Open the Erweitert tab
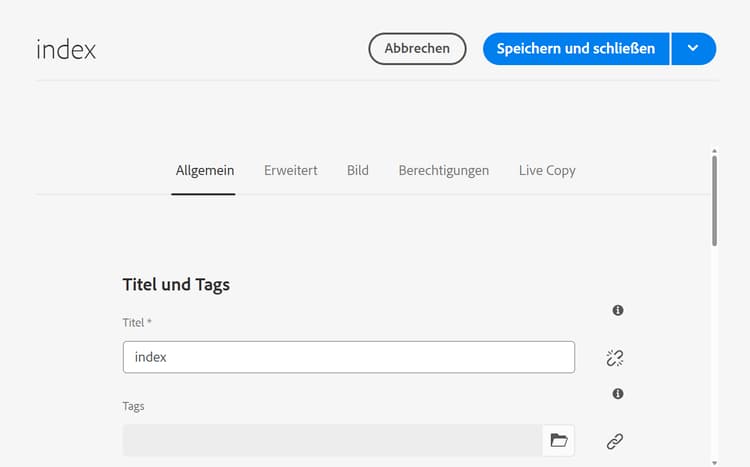The height and width of the screenshot is (467, 750). 290,170
